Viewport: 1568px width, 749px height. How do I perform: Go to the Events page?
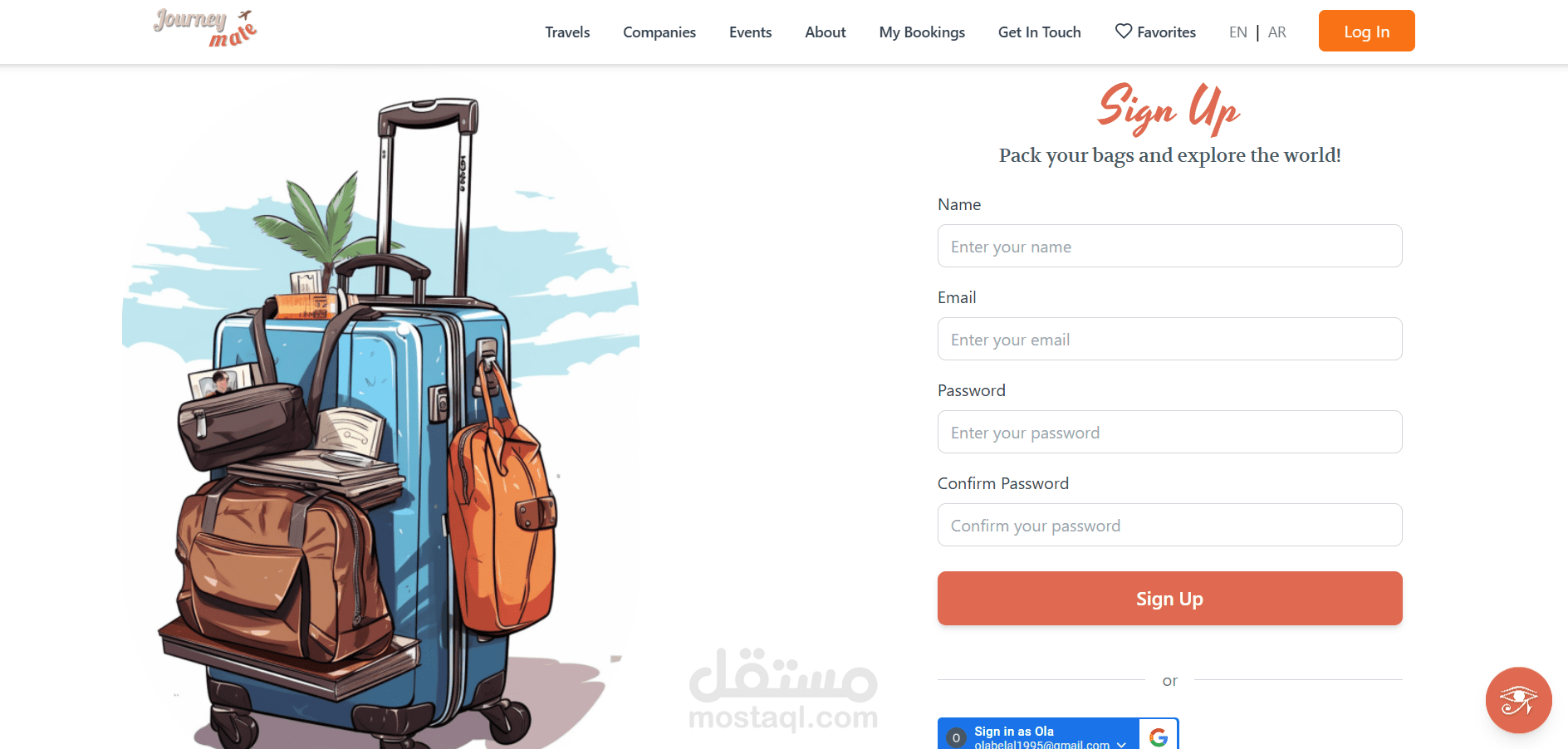750,32
